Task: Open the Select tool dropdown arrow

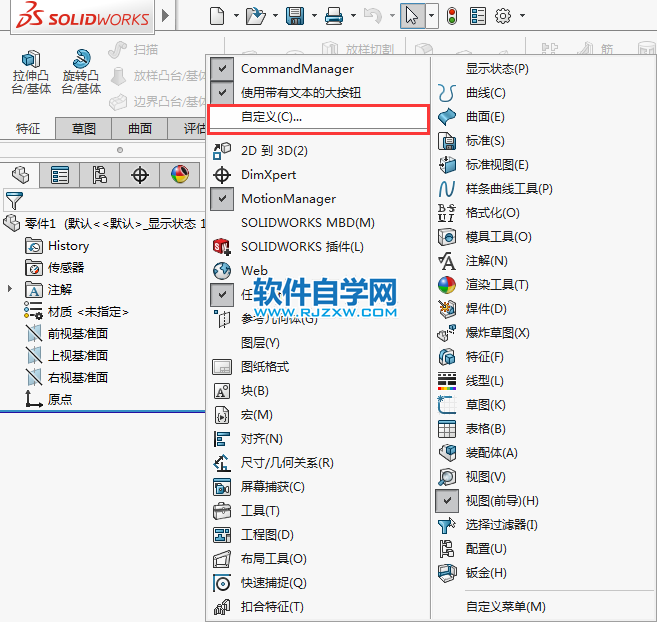Action: pyautogui.click(x=432, y=16)
